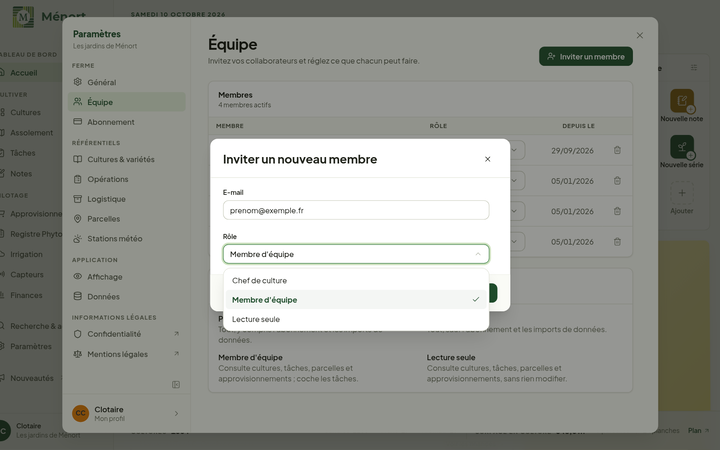Click the Confidentialité shield icon
This screenshot has width=720, height=450.
(78, 334)
